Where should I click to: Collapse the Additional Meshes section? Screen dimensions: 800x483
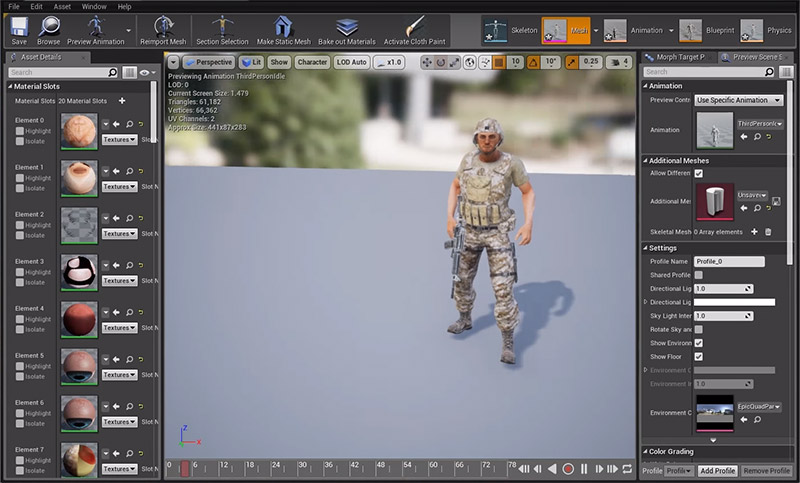coord(645,160)
